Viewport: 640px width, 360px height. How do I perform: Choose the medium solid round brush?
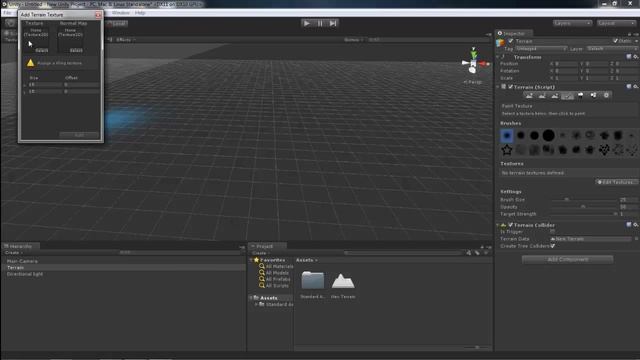[x=534, y=136]
